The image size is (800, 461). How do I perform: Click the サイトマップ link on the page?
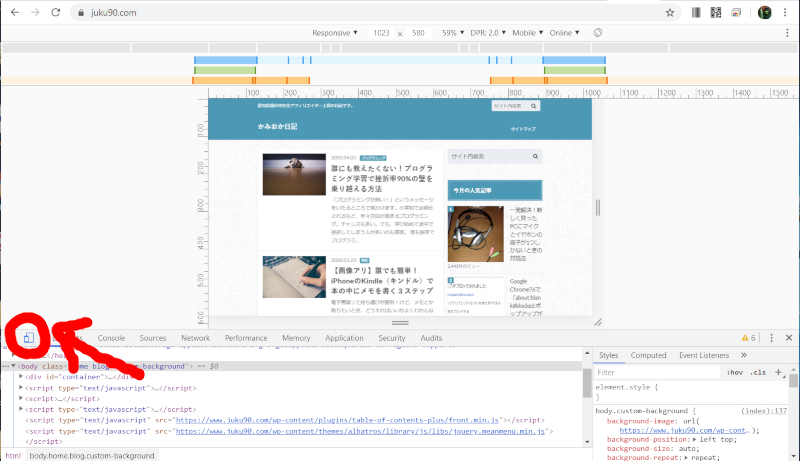click(x=523, y=129)
